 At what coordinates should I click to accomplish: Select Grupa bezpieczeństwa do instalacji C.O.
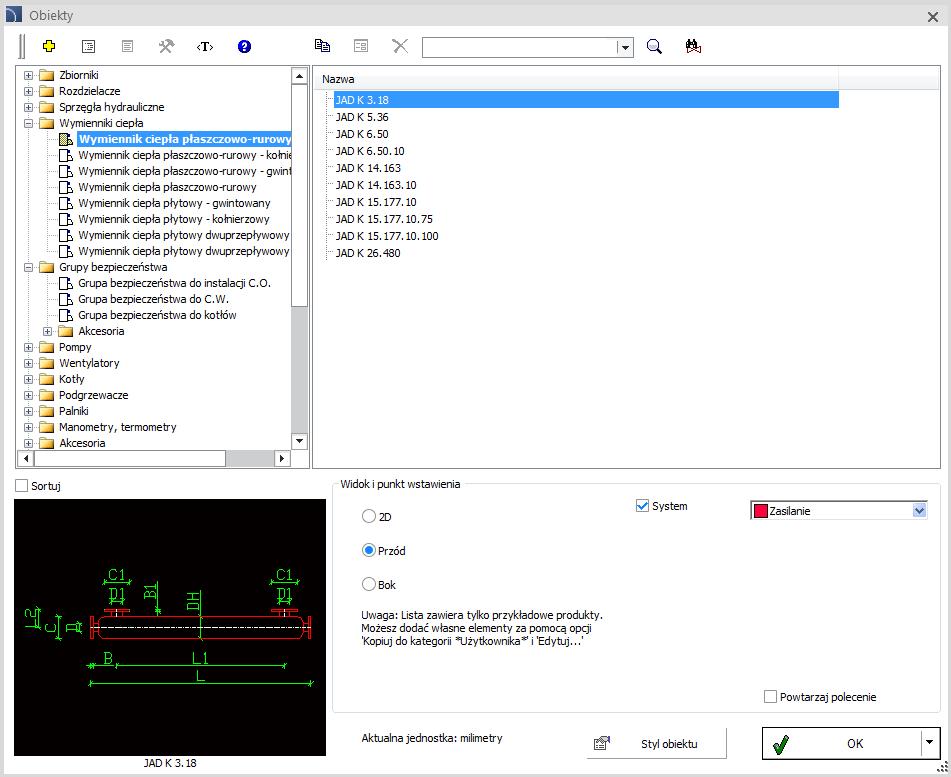[x=174, y=283]
